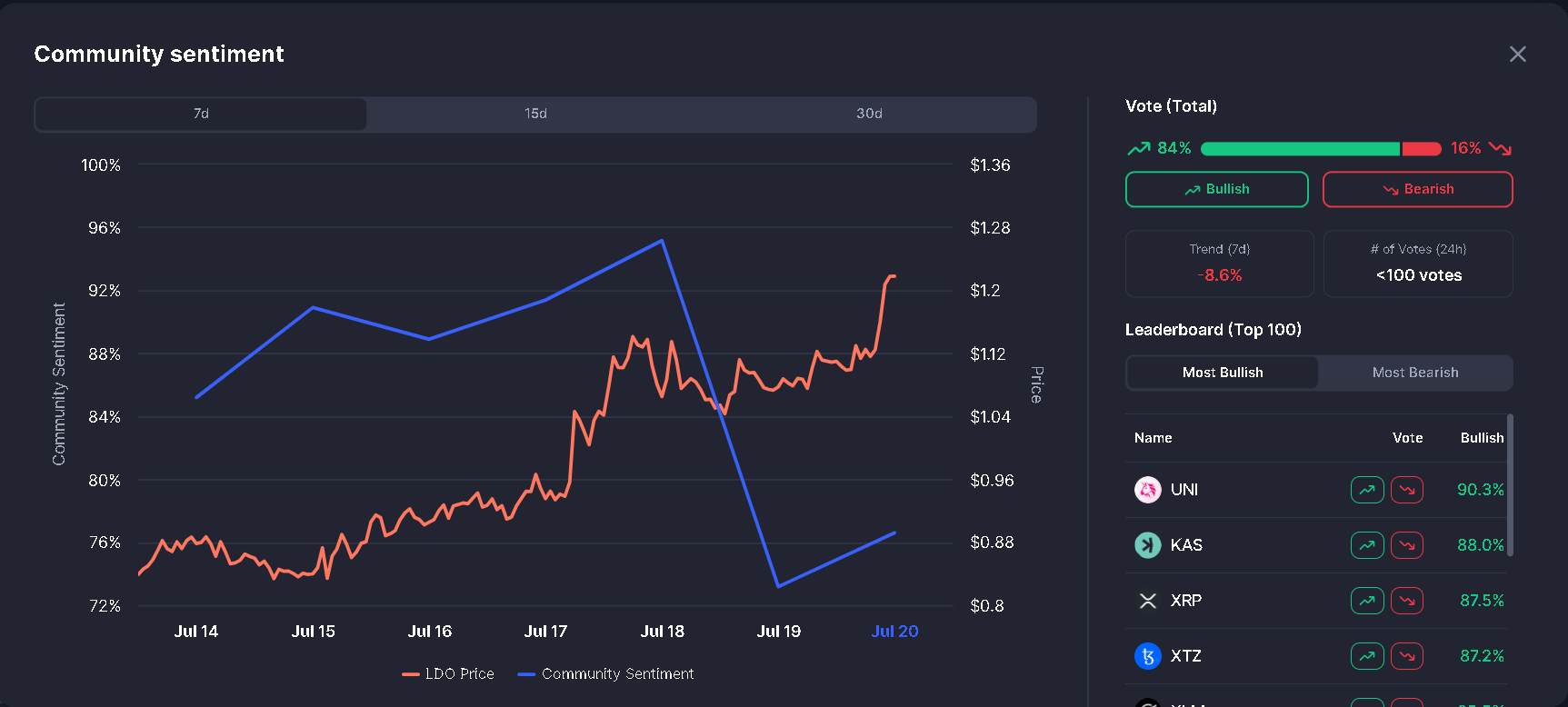Switch leaderboard to Most Bearish

[x=1414, y=373]
